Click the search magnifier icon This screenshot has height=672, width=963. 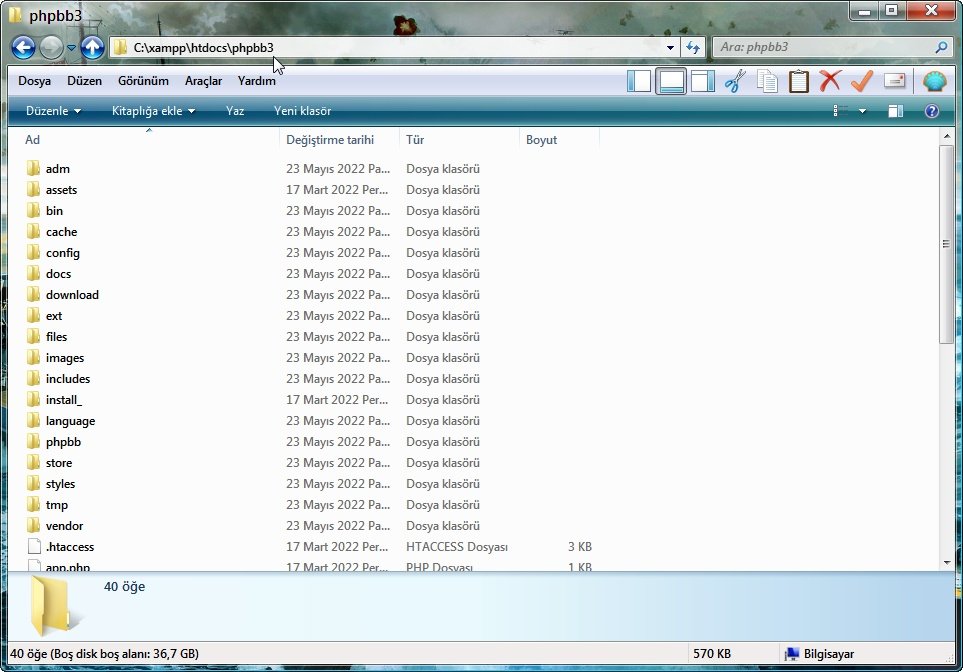coord(941,47)
